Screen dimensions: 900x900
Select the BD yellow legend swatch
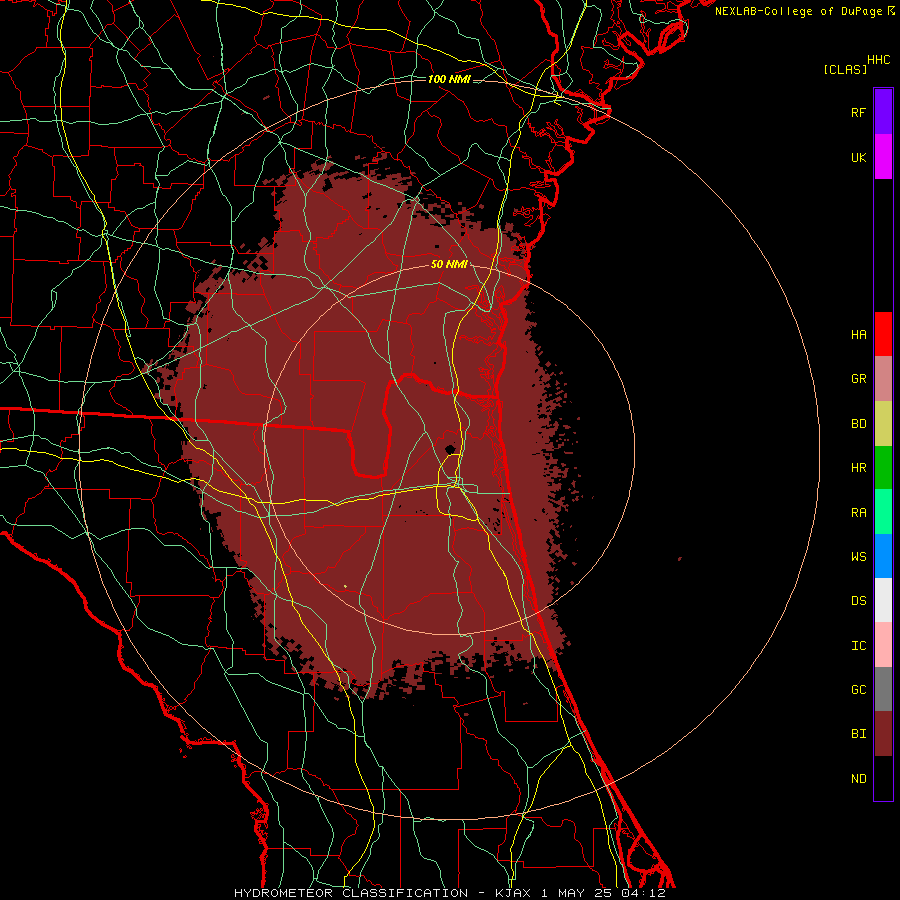pyautogui.click(x=883, y=423)
